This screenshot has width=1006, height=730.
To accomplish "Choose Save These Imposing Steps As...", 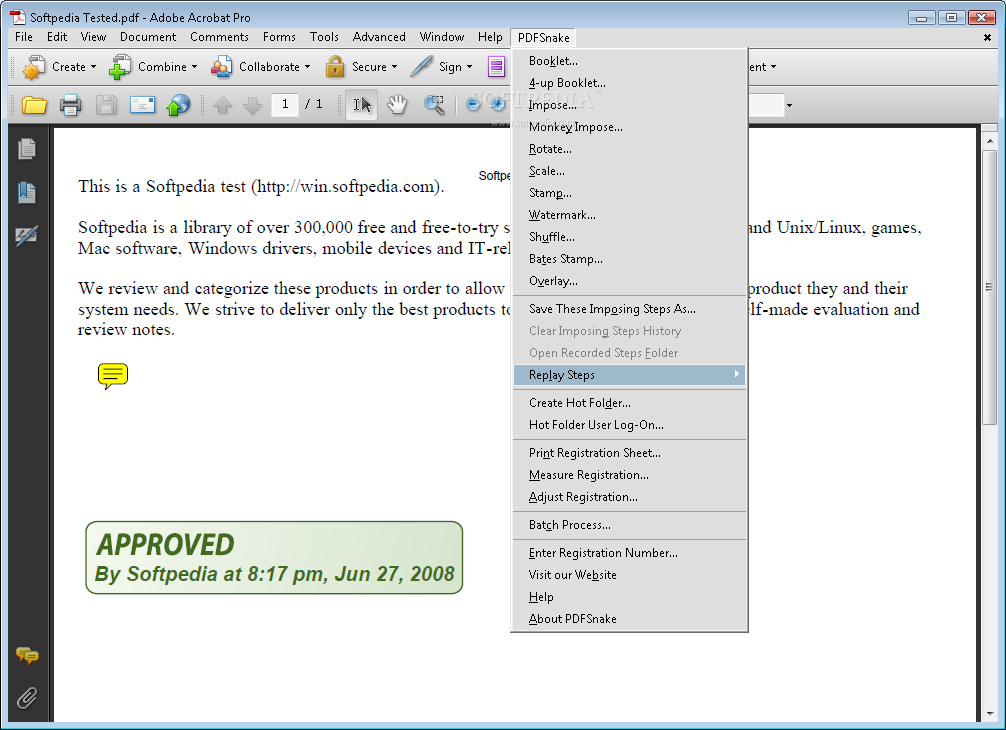I will (629, 309).
